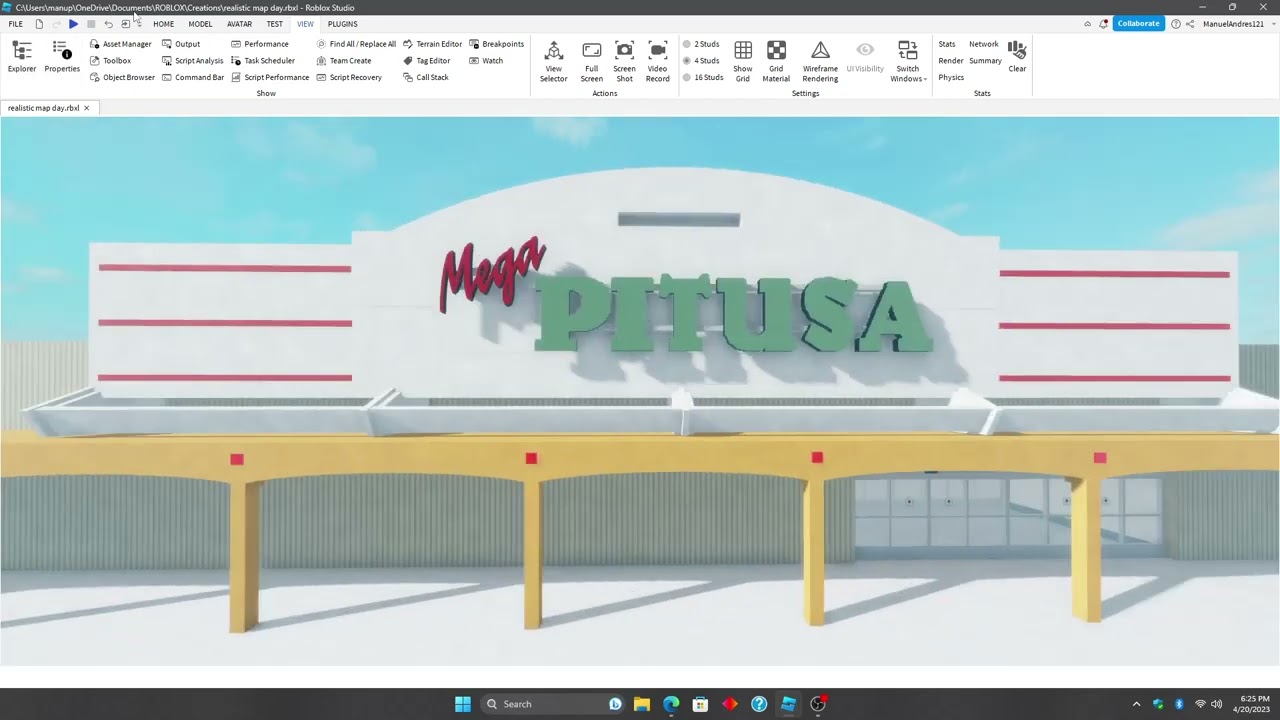
Task: Switch to the PLUGINS ribbon tab
Action: coord(342,24)
